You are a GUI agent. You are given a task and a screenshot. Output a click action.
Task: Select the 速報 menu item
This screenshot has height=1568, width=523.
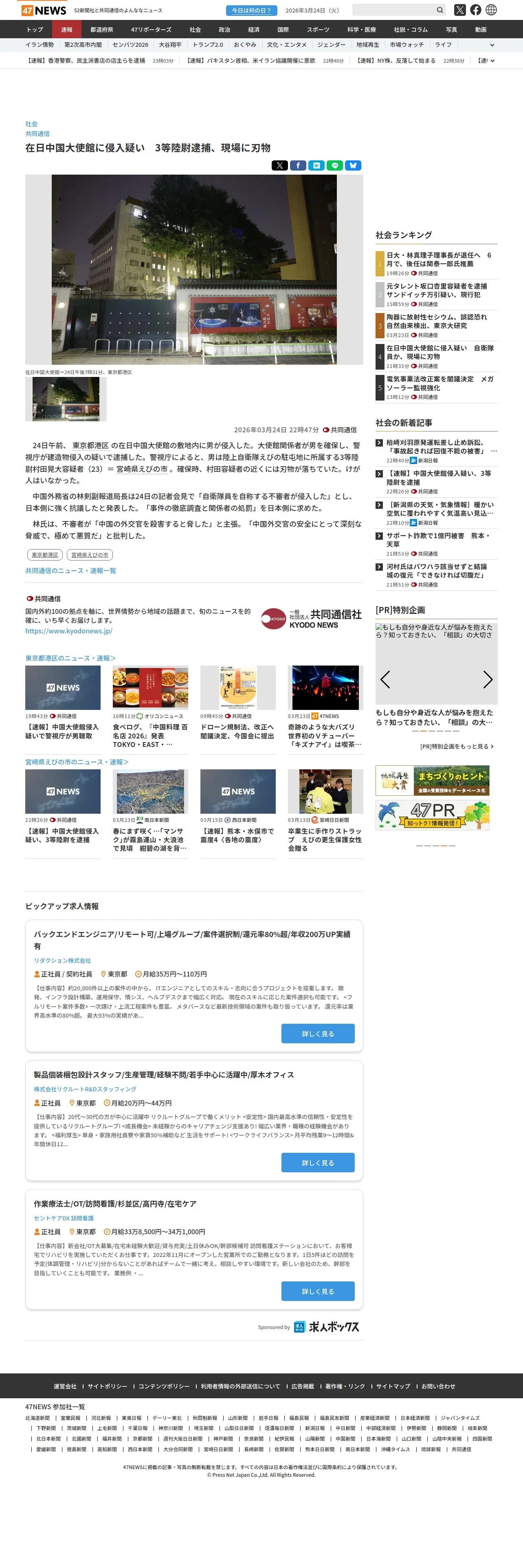tap(66, 29)
